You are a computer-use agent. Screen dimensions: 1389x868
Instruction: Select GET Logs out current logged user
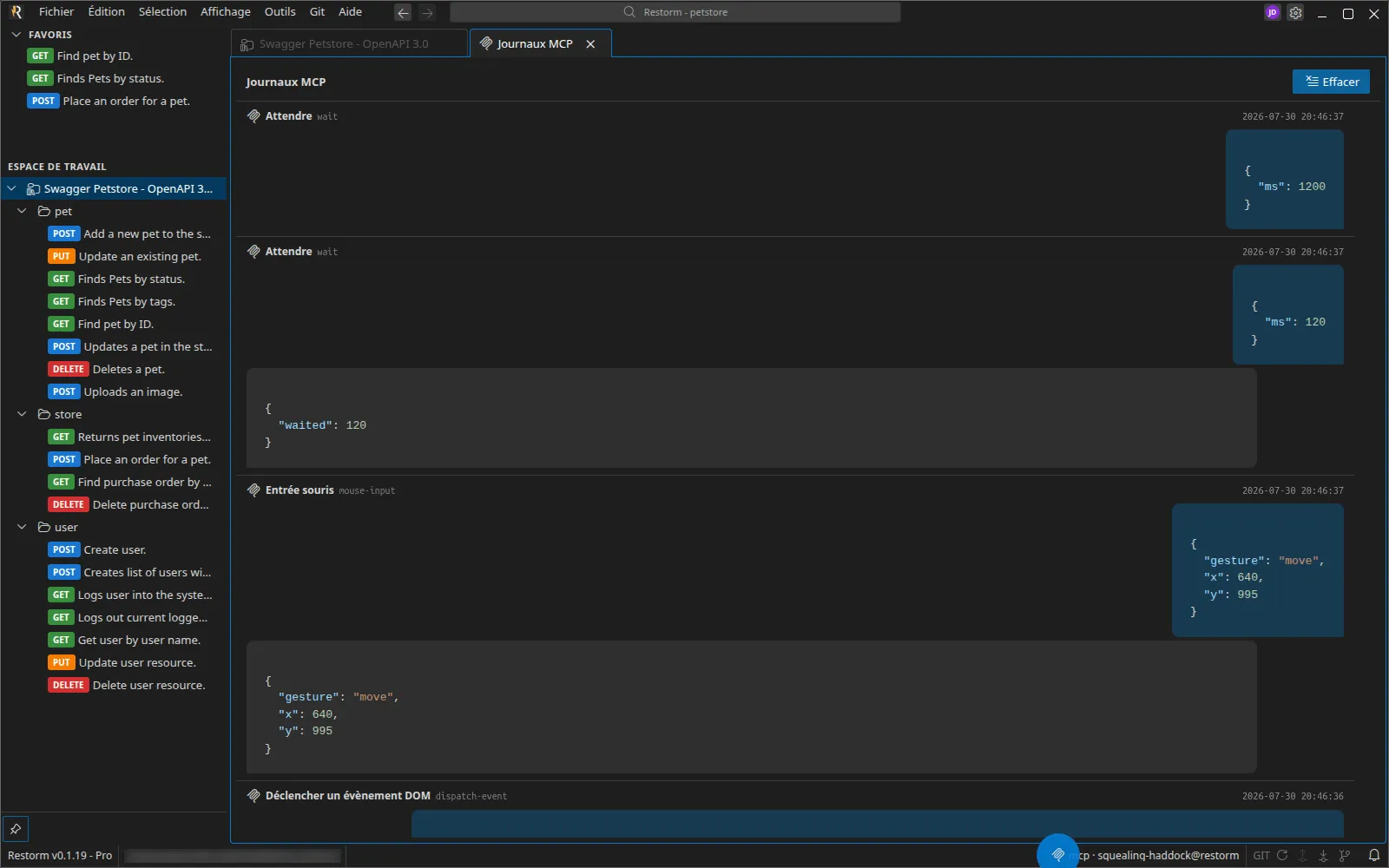point(114,617)
